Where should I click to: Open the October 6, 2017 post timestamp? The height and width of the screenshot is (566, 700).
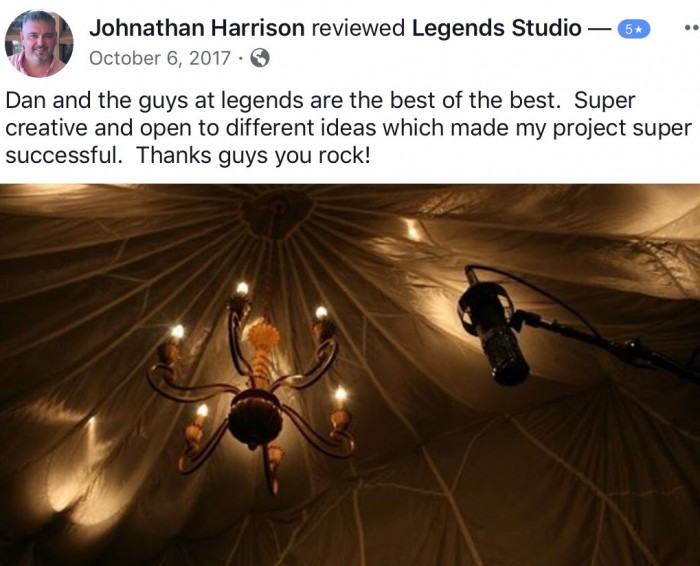(x=160, y=58)
